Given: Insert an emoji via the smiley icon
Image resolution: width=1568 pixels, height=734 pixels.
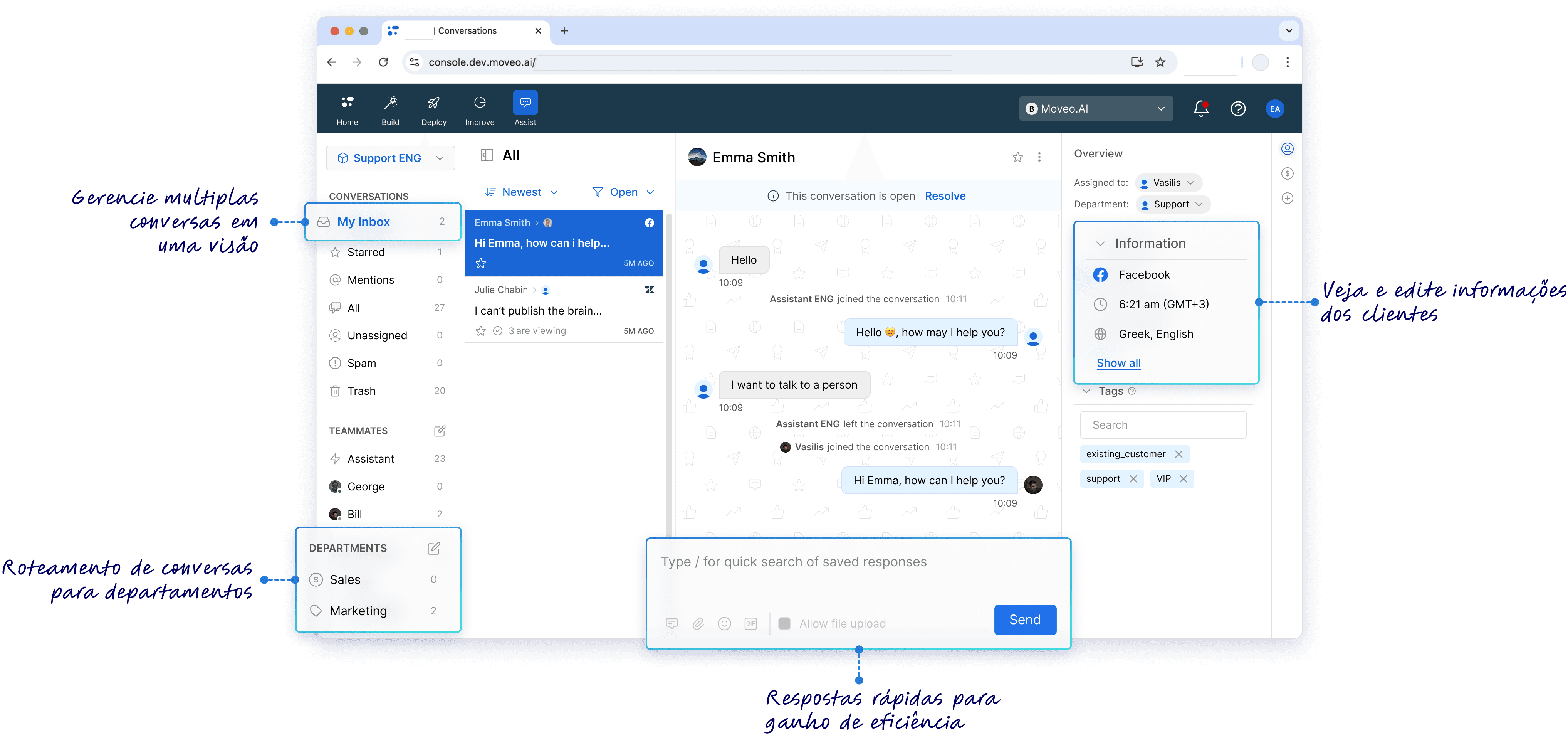Looking at the screenshot, I should point(724,623).
